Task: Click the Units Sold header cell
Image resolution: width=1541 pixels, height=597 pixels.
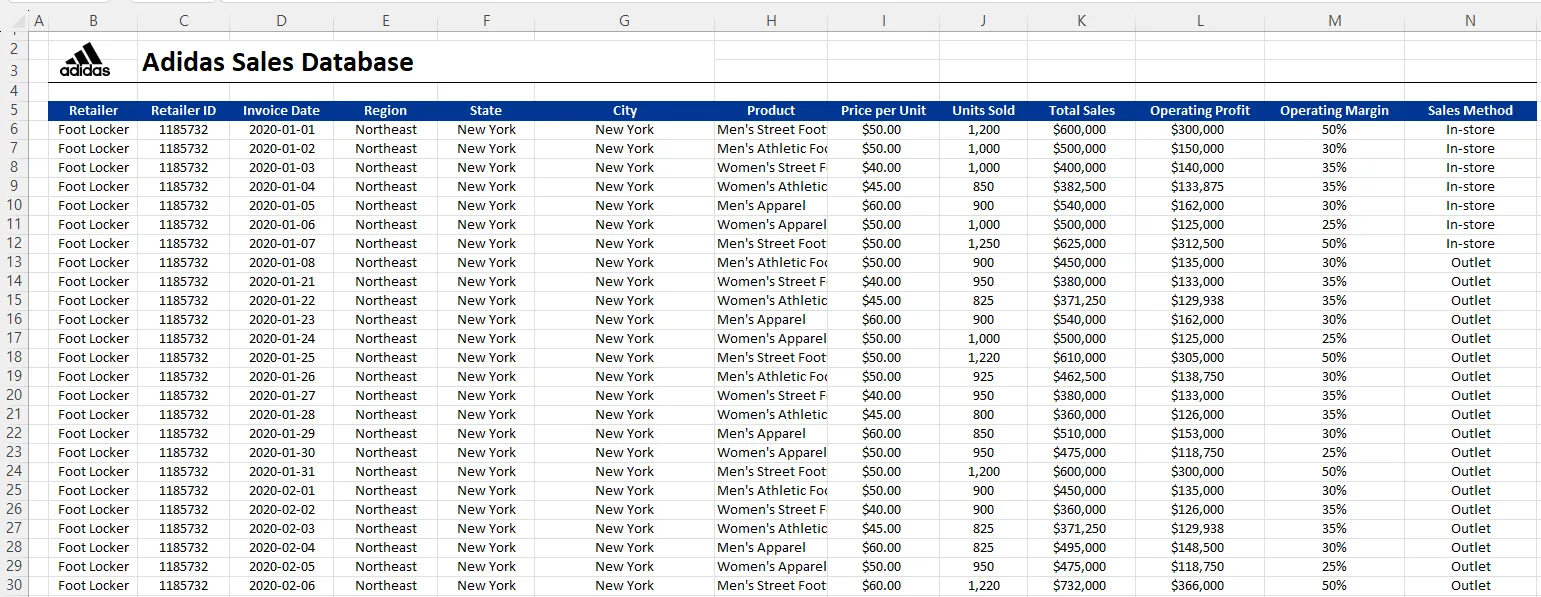Action: pos(983,111)
